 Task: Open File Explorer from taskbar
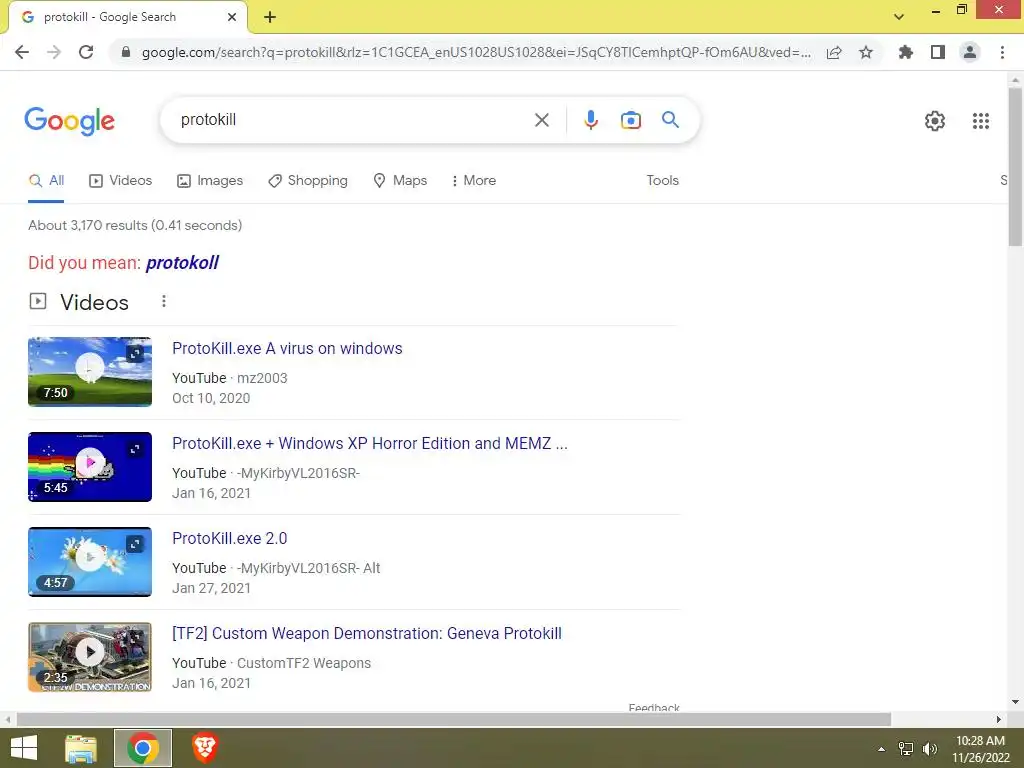[x=81, y=748]
